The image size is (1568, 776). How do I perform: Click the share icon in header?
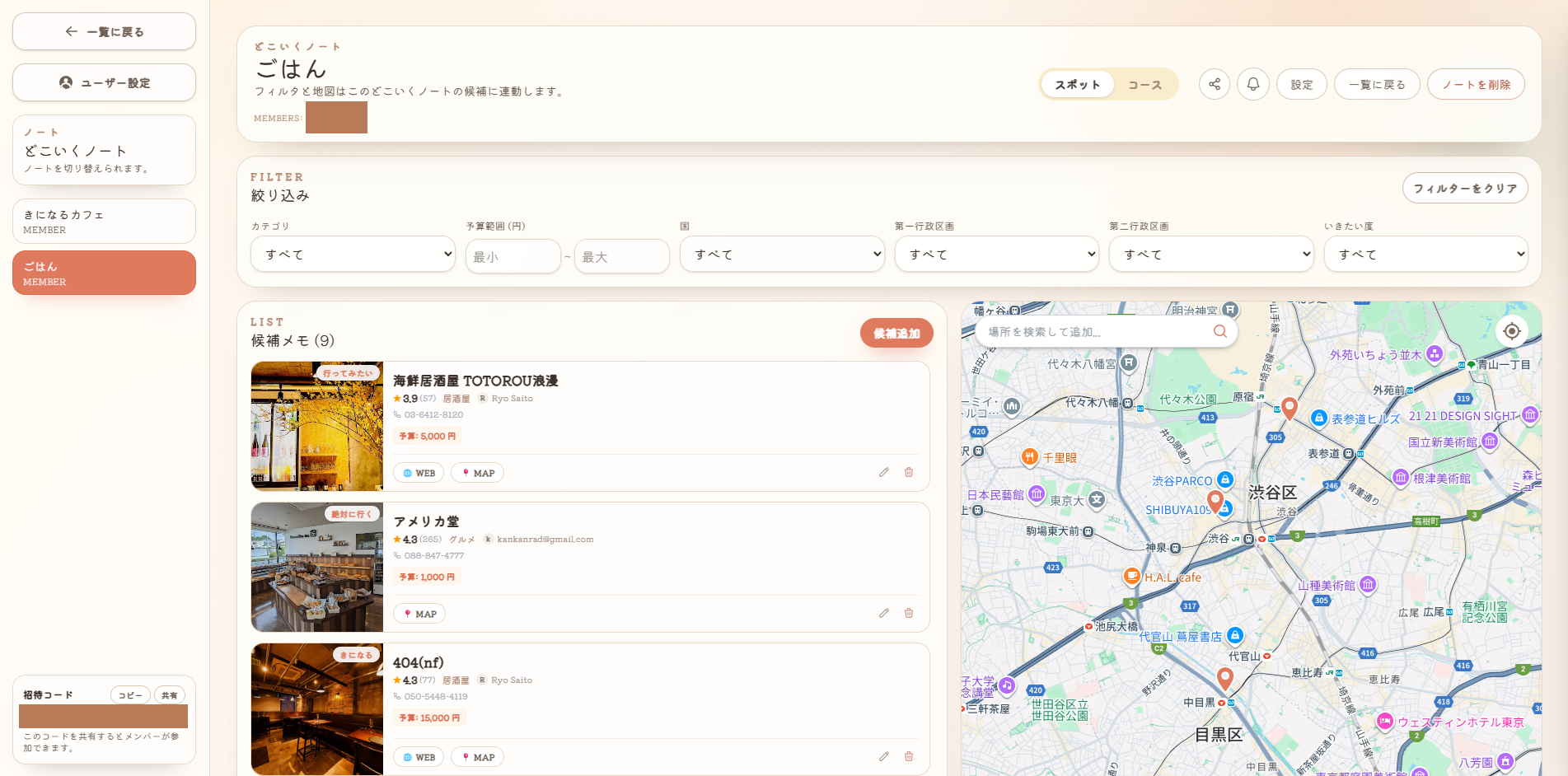point(1214,84)
